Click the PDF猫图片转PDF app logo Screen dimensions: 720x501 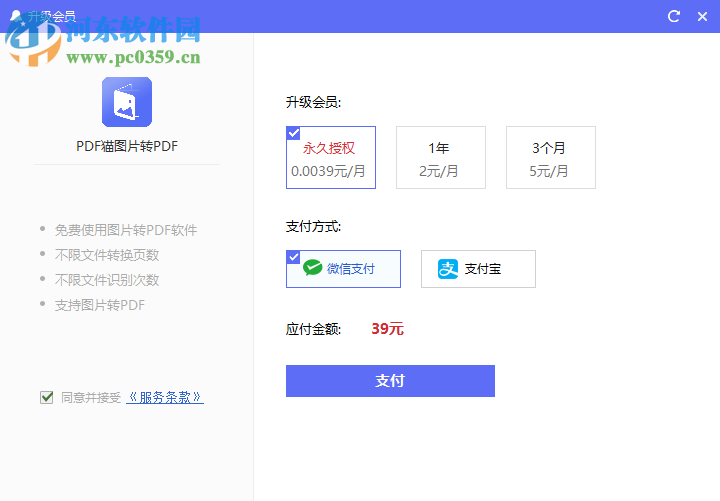pos(127,102)
